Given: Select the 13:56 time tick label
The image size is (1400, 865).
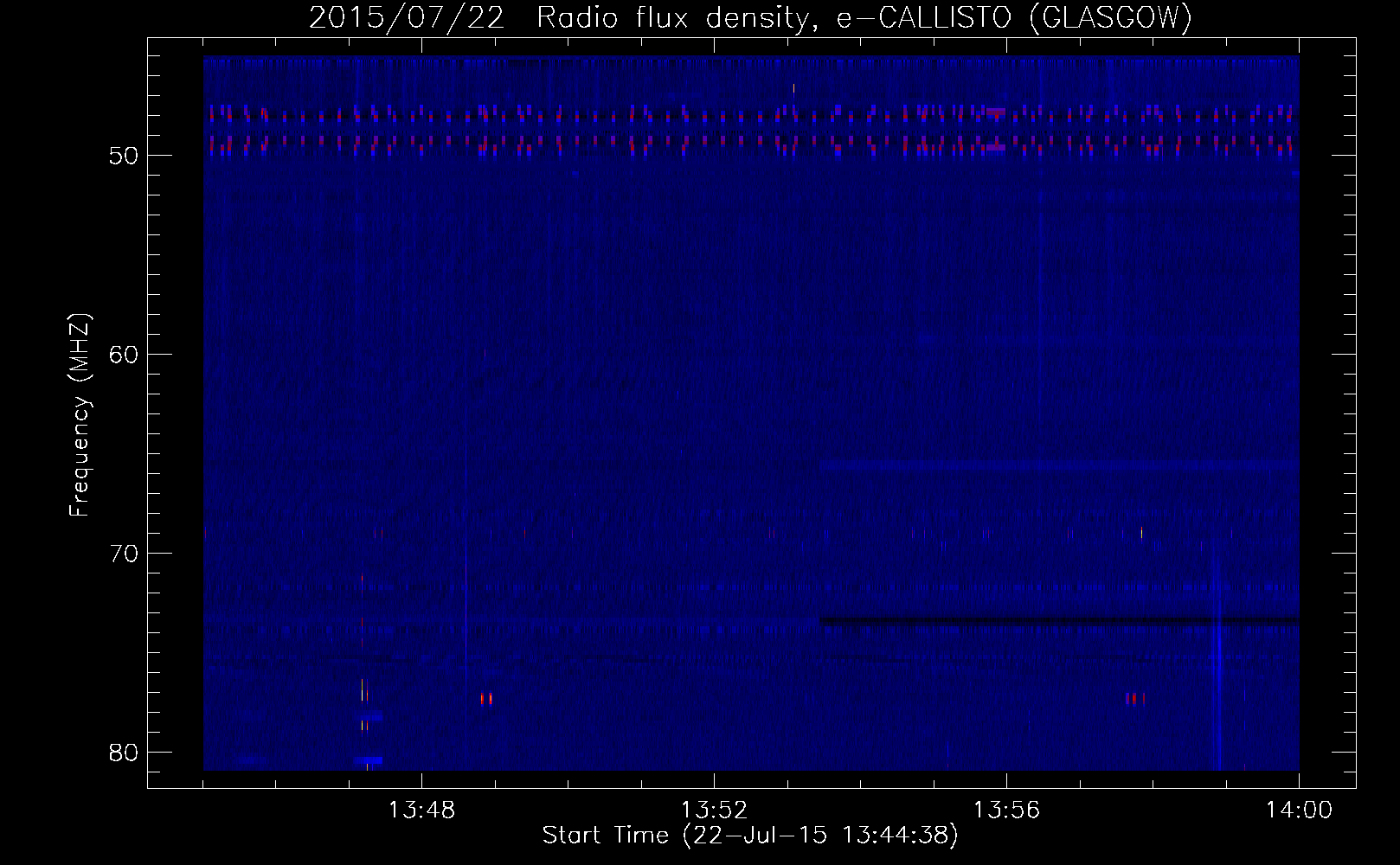Looking at the screenshot, I should coord(1006,811).
